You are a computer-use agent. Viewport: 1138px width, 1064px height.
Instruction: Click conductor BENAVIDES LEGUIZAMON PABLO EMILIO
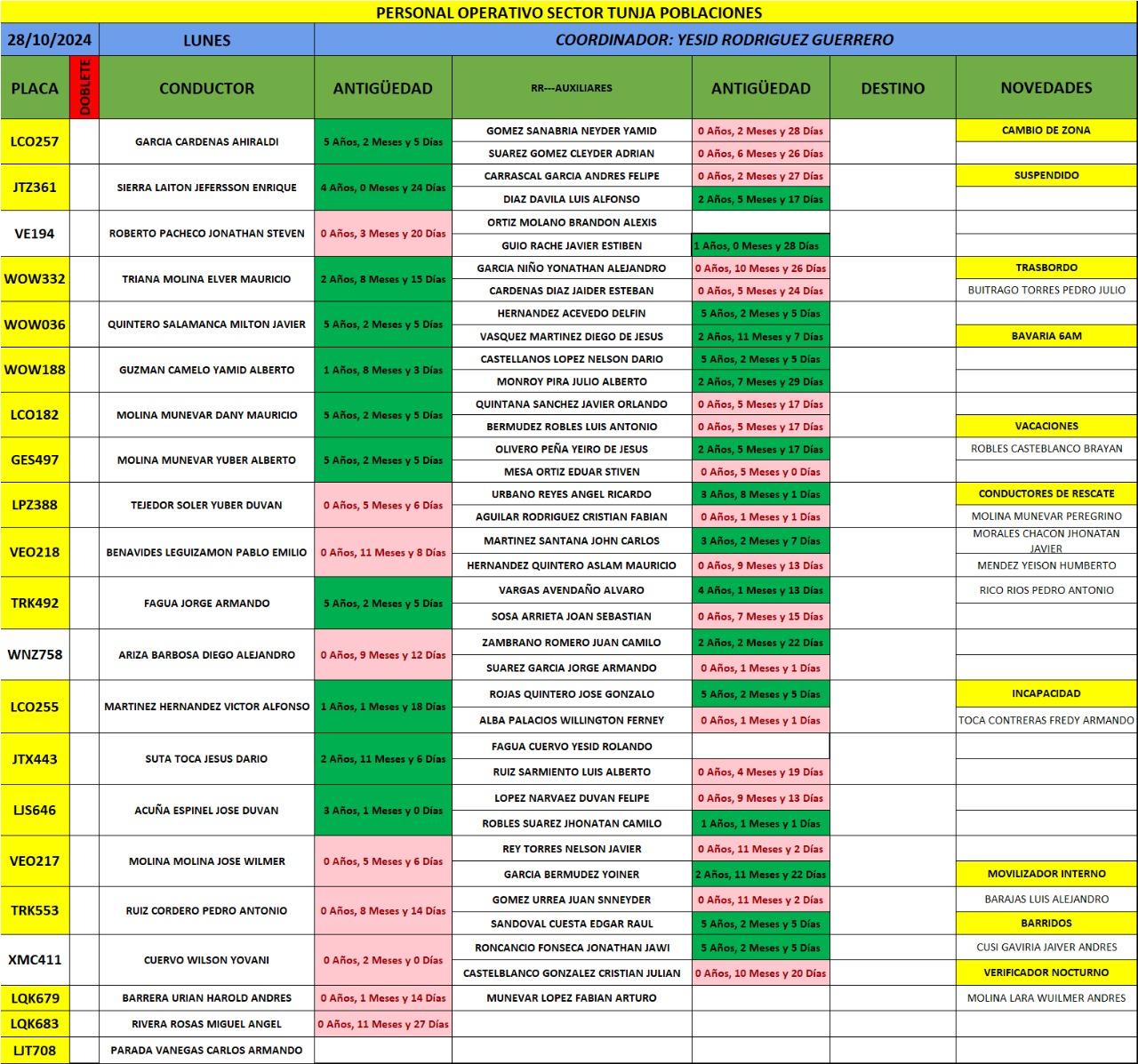[207, 552]
